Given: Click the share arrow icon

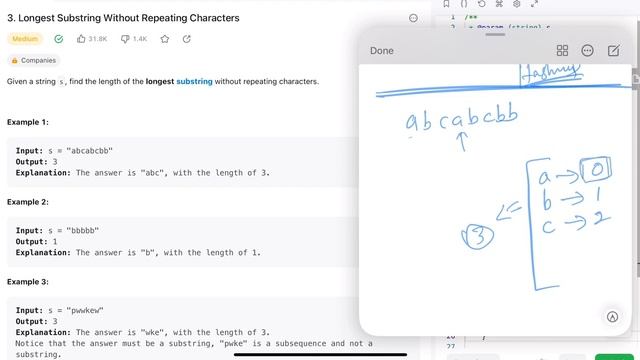Looking at the screenshot, I should 187,39.
